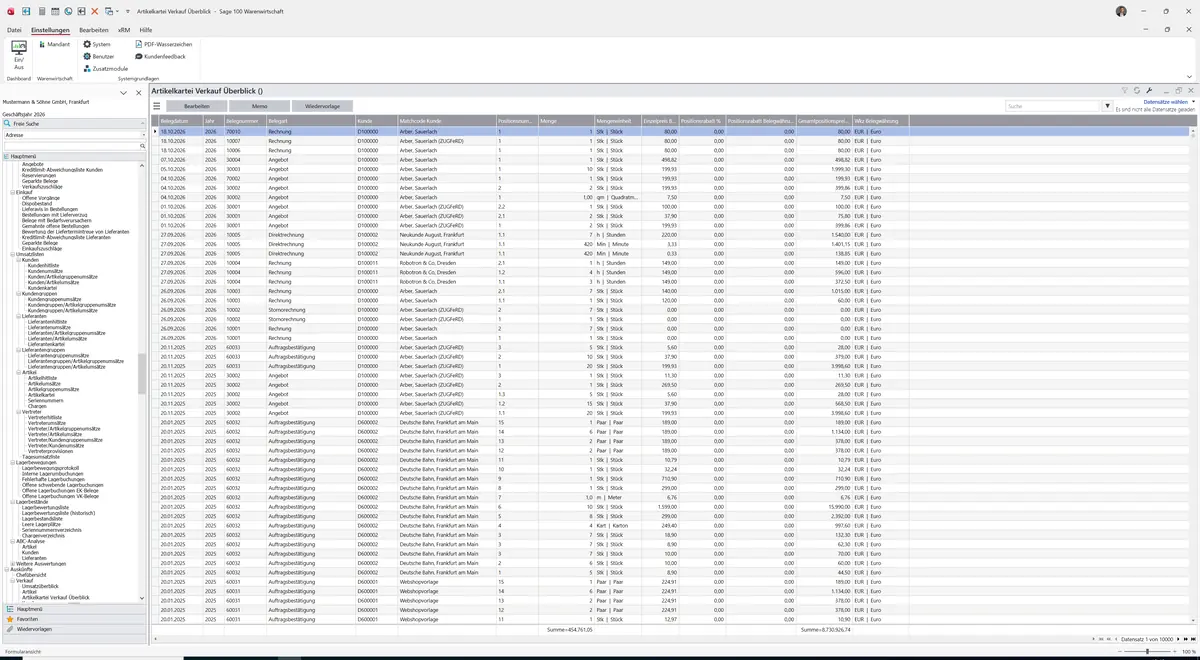This screenshot has height=660, width=1200.
Task: Click the Suche input field
Action: [1052, 105]
